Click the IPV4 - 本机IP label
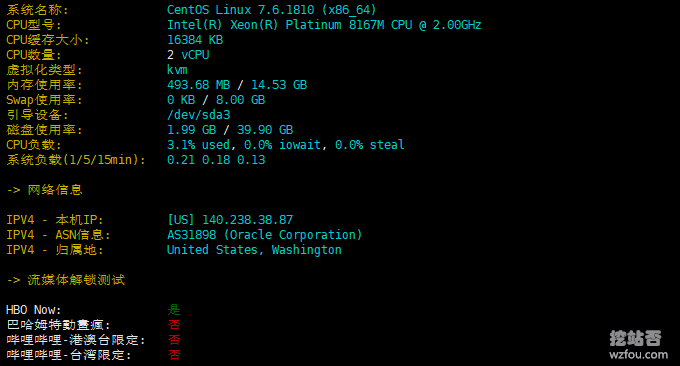The height and width of the screenshot is (366, 680). [55, 219]
